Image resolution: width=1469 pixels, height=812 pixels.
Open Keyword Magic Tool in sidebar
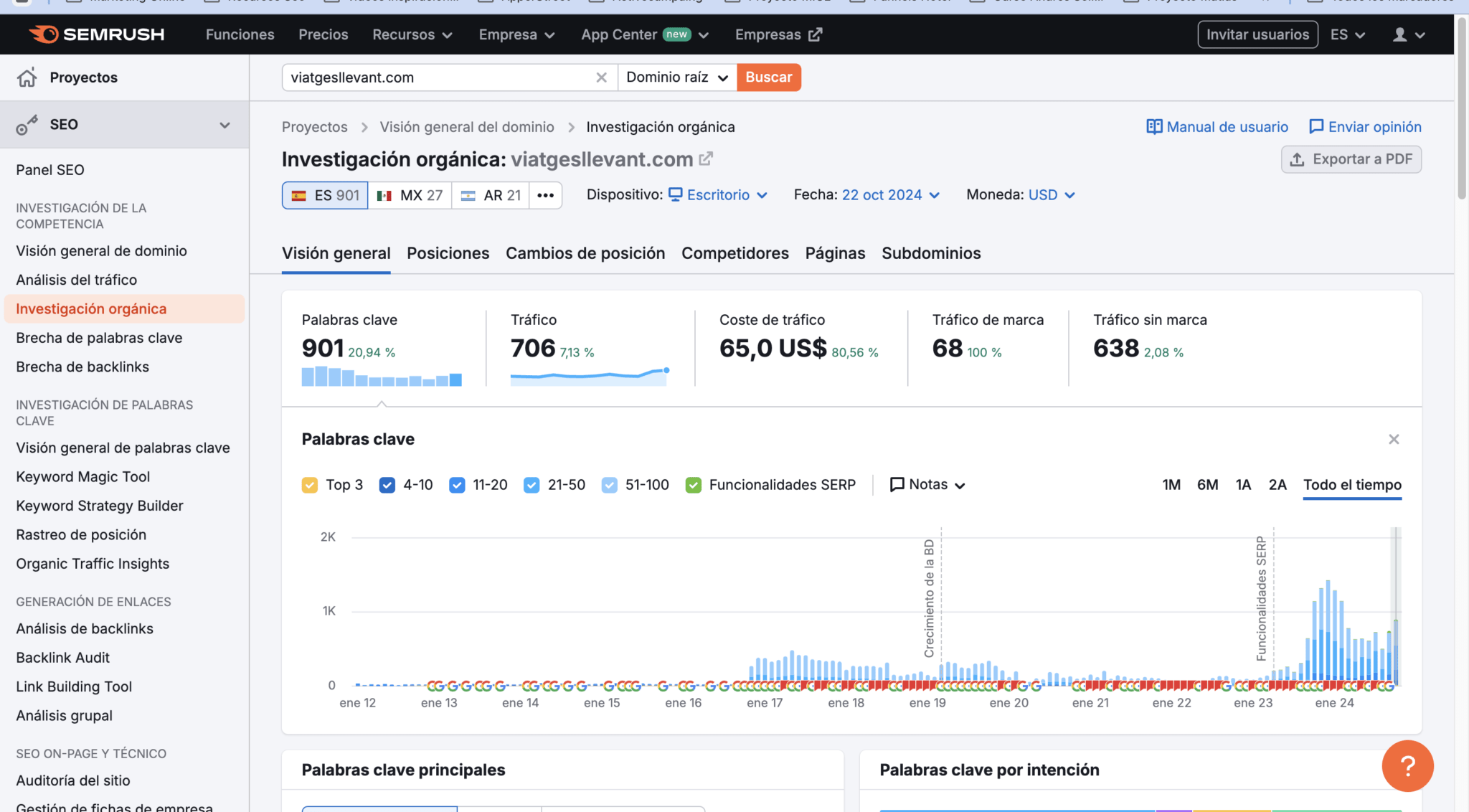pos(83,477)
